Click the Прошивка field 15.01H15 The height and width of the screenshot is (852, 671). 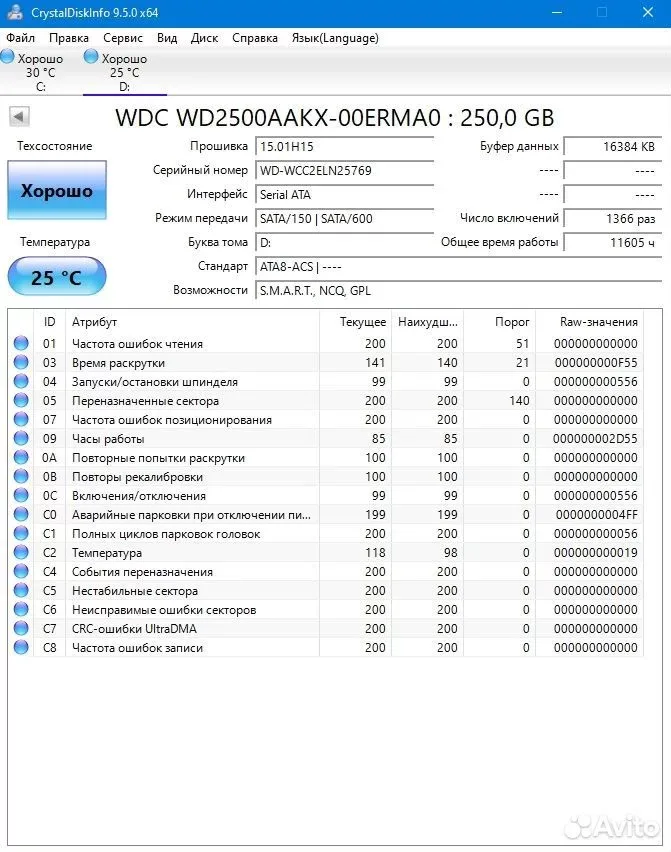point(344,146)
